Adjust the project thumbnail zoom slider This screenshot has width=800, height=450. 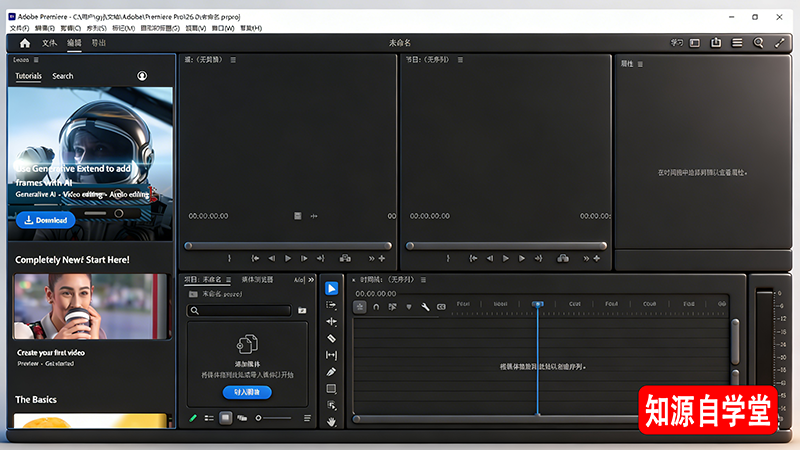260,417
